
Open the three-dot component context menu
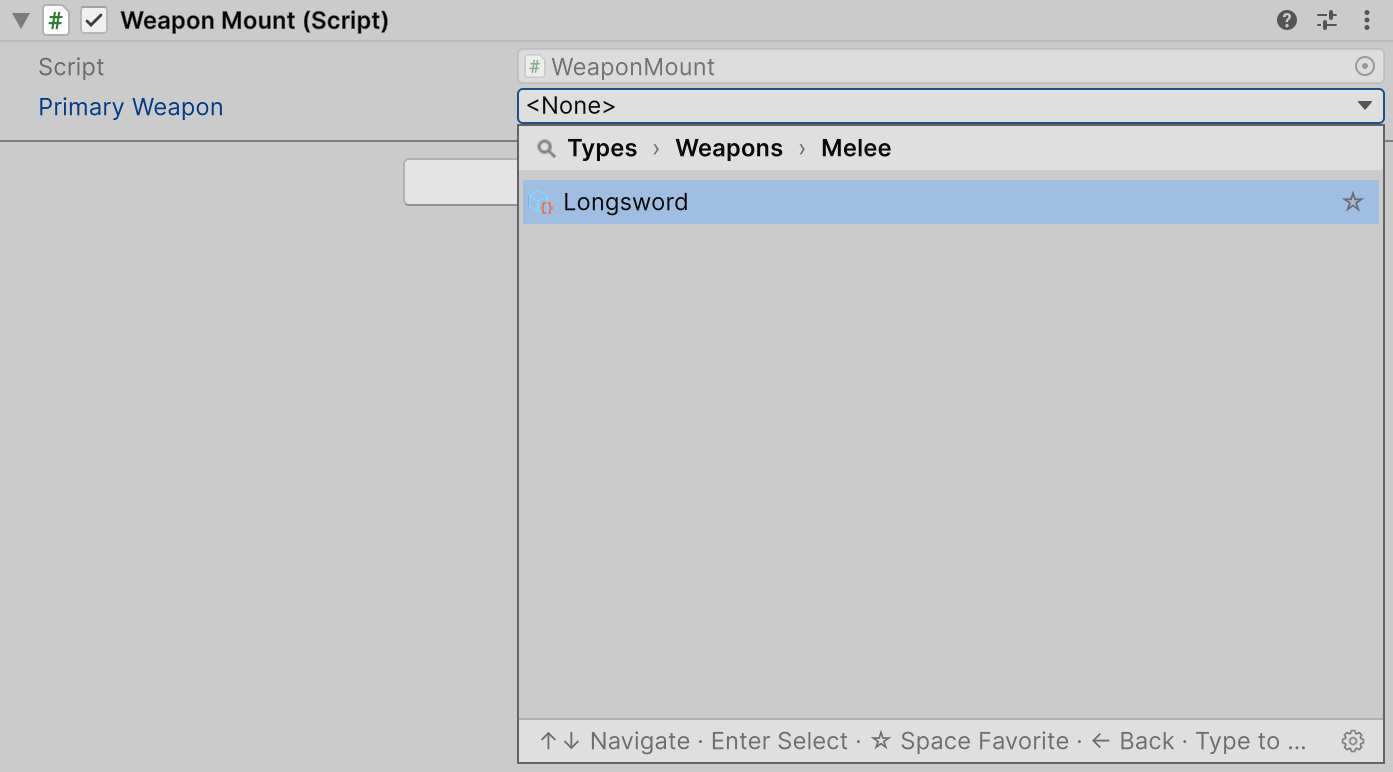coord(1367,20)
